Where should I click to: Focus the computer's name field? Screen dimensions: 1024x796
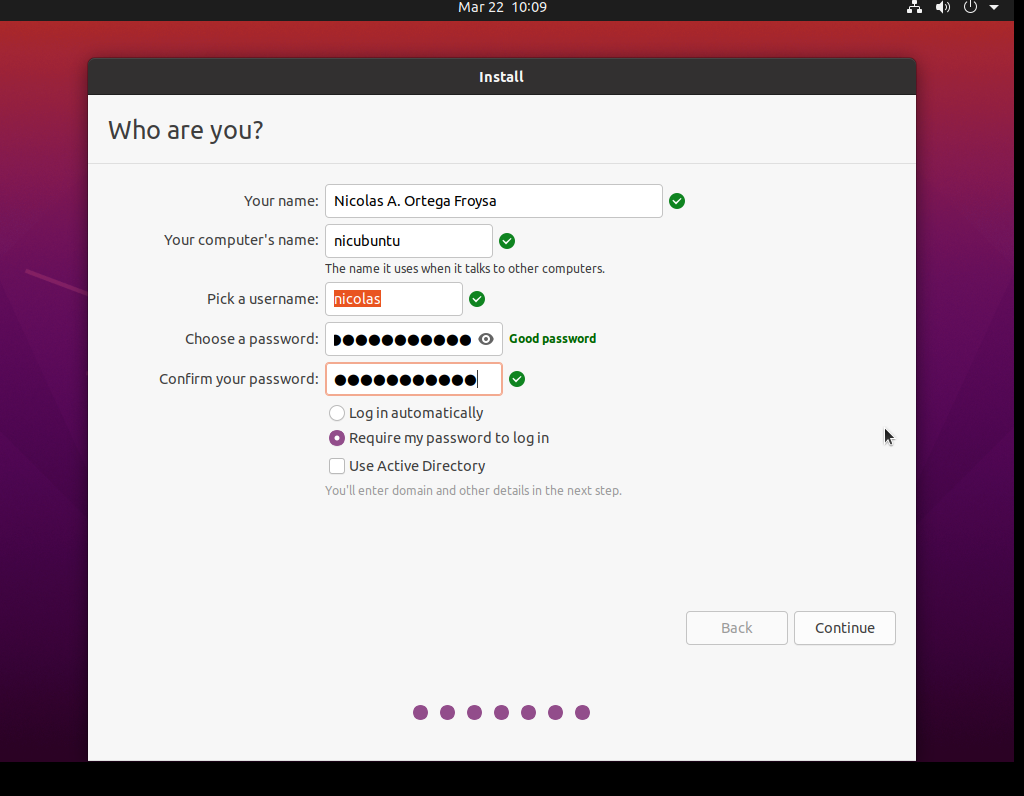(x=409, y=241)
